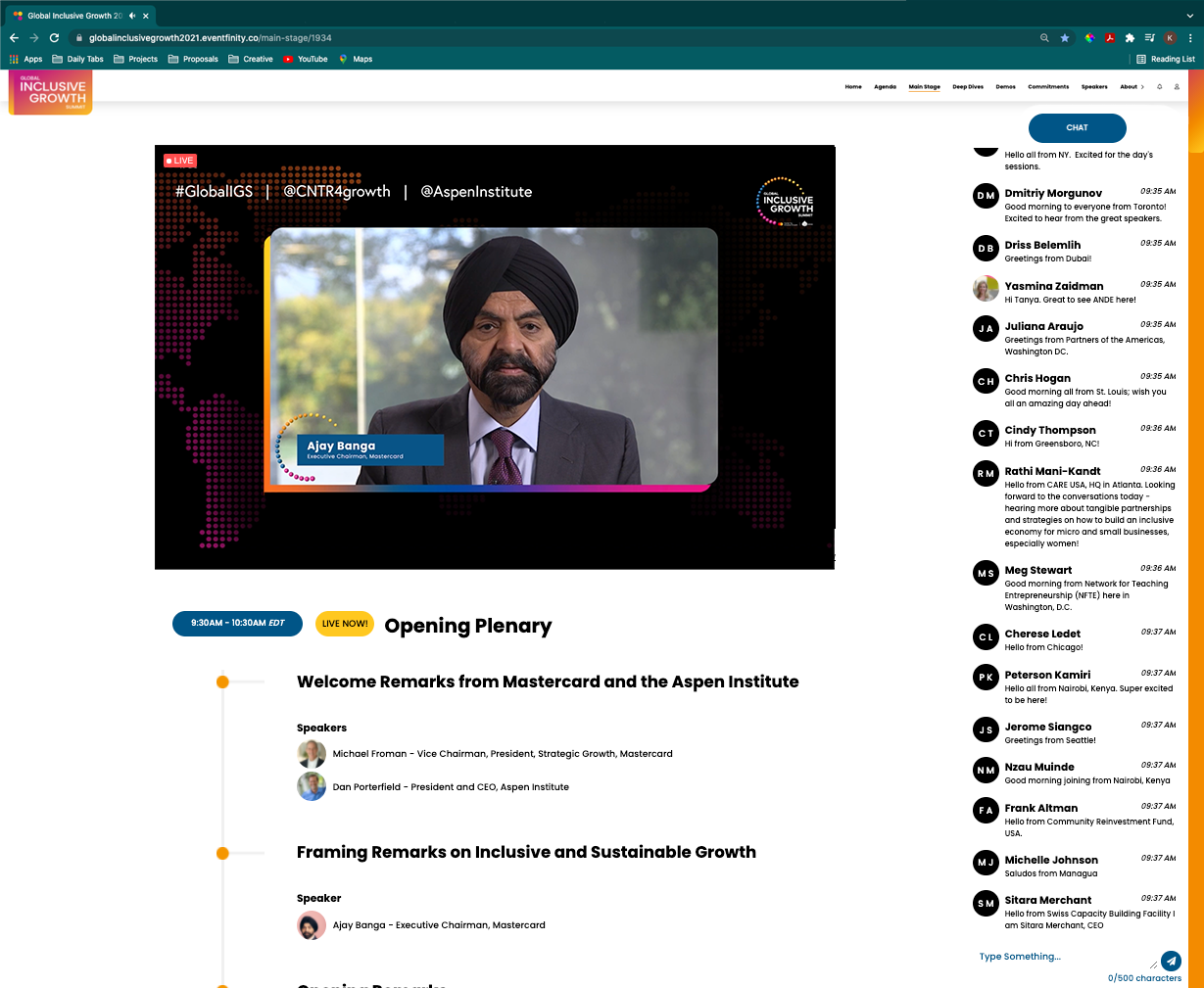Viewport: 1204px width, 988px height.
Task: Click the Welcome Remarks timeline marker dot
Action: click(x=222, y=682)
